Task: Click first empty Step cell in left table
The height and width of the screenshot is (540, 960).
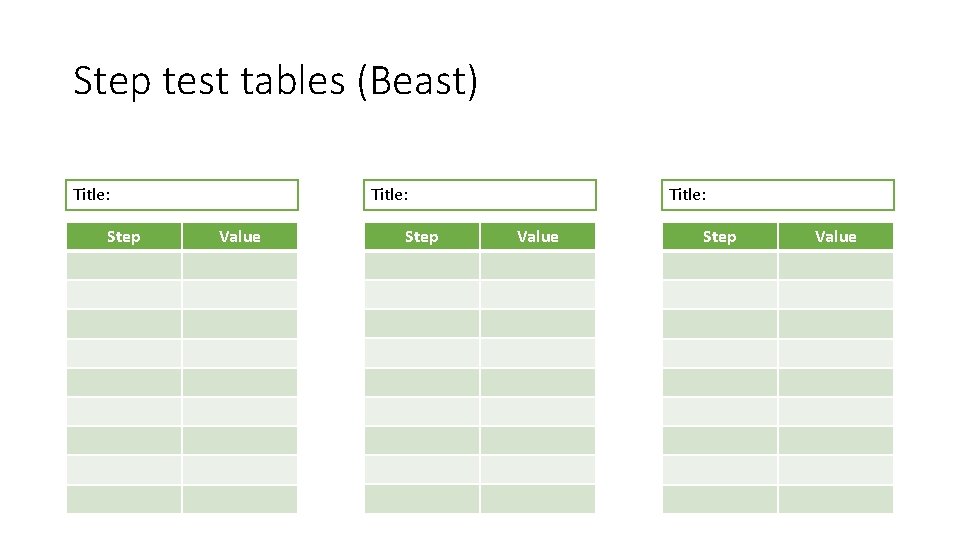Action: point(124,266)
